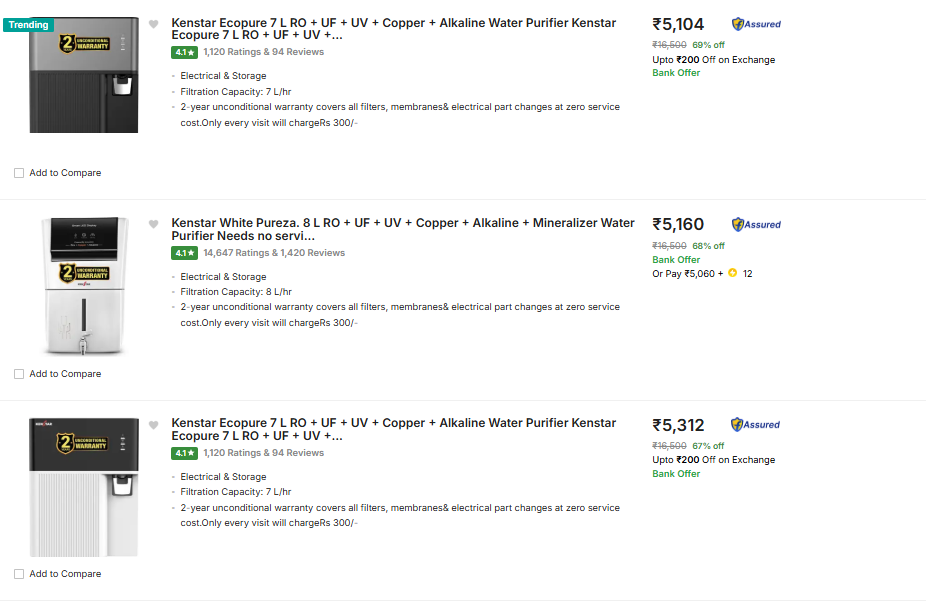Open 14,647 Ratings & 1,420 Reviews

tap(274, 253)
